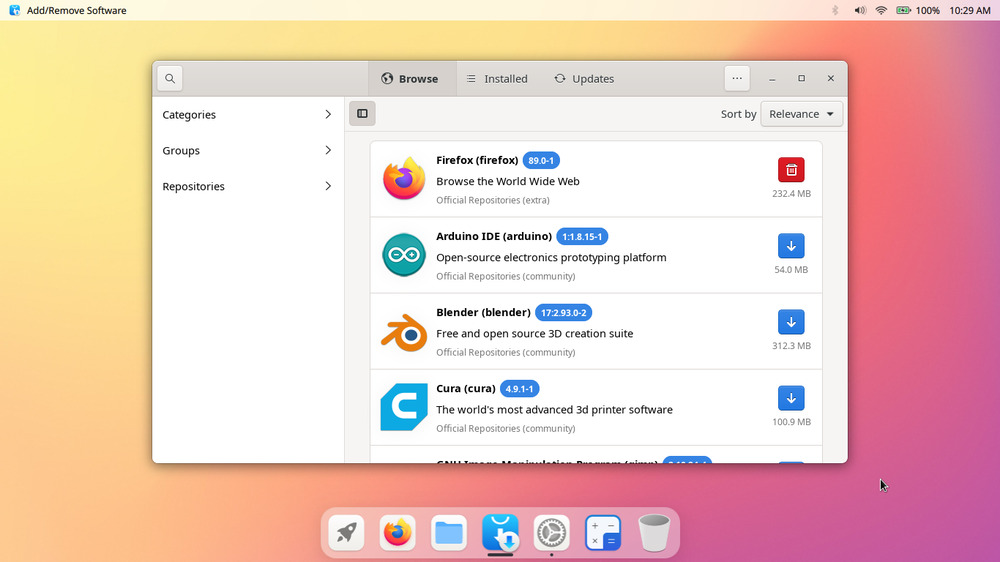Install Arduino IDE with its download button
This screenshot has width=1000, height=562.
coord(791,246)
